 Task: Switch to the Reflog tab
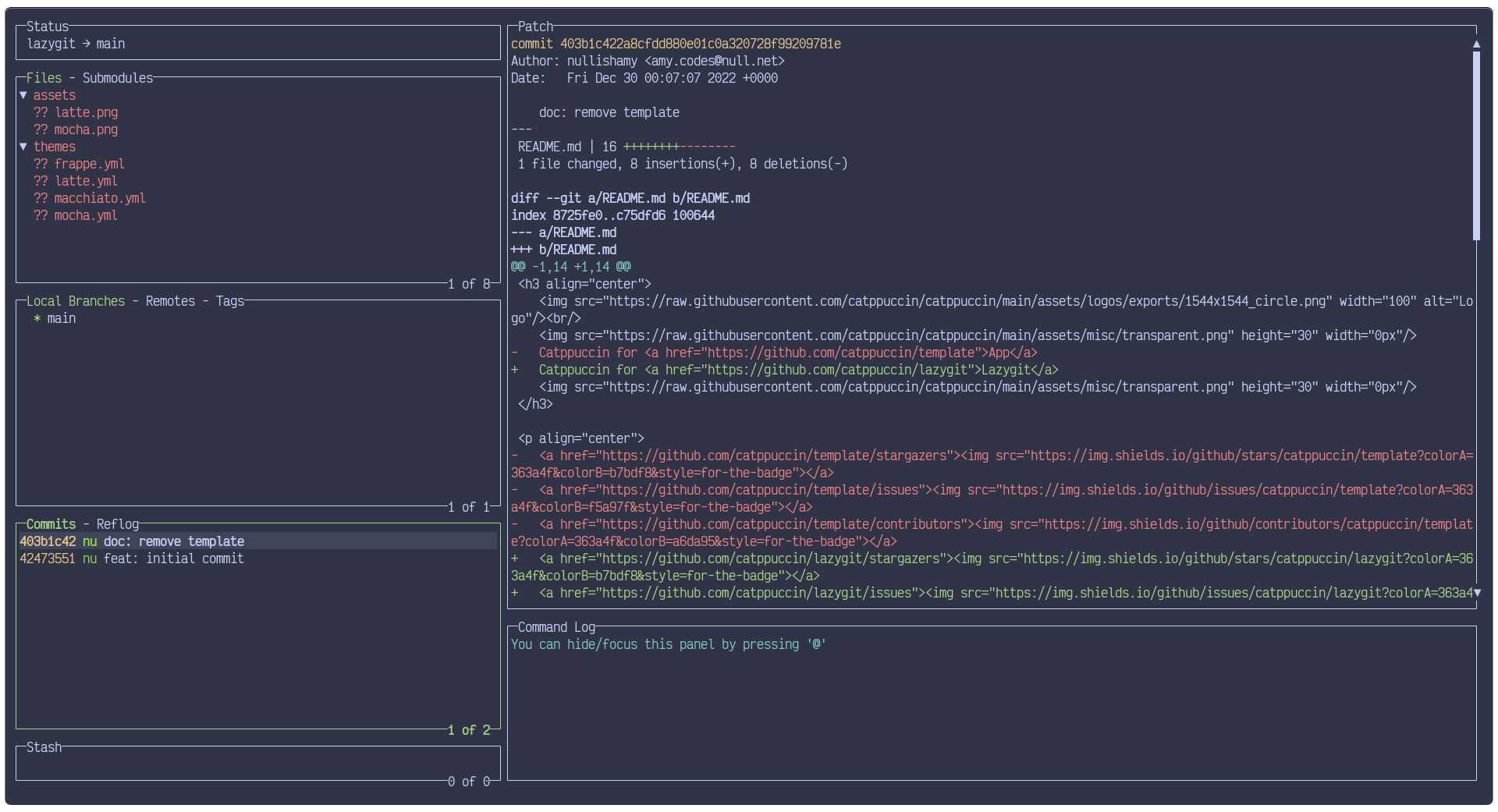[x=118, y=524]
